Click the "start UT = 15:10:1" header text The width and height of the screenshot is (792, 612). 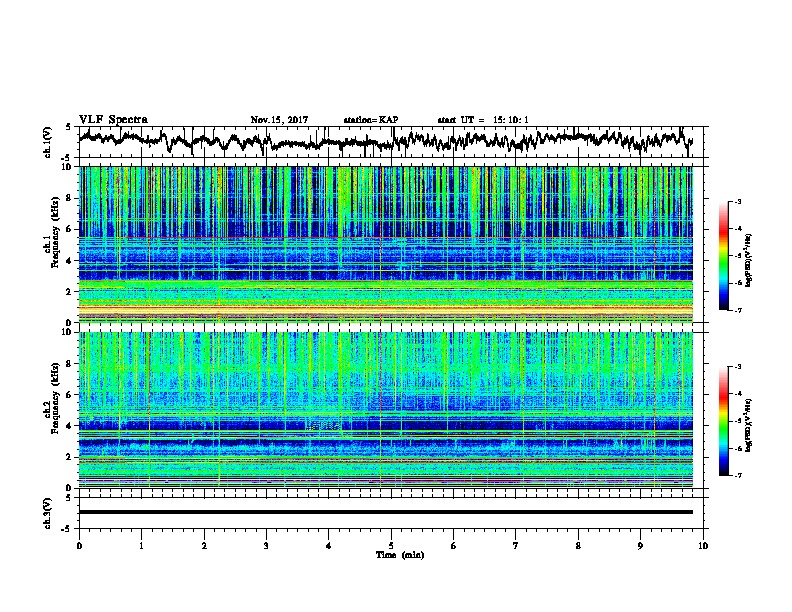click(x=483, y=120)
